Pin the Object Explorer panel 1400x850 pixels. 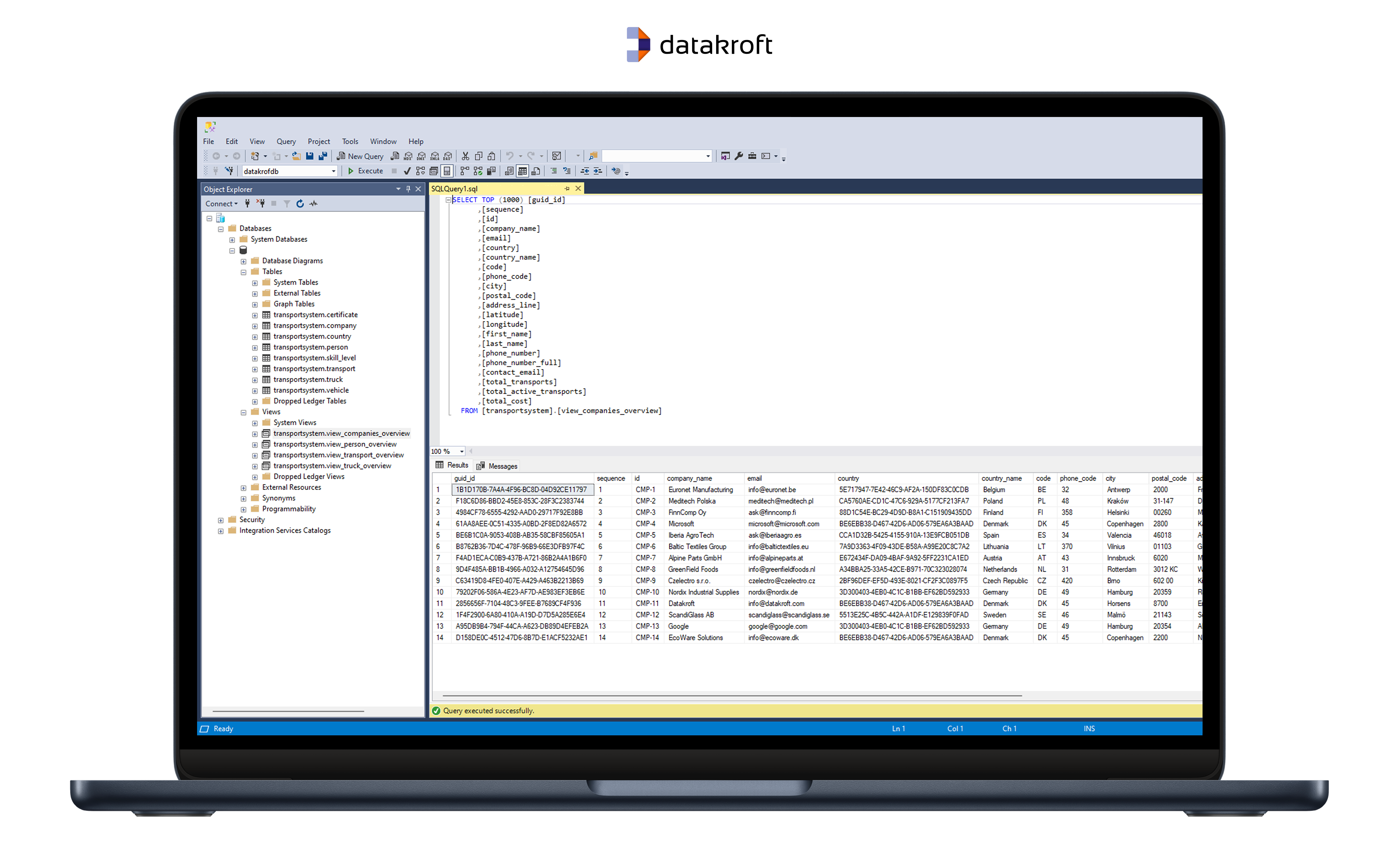[408, 189]
